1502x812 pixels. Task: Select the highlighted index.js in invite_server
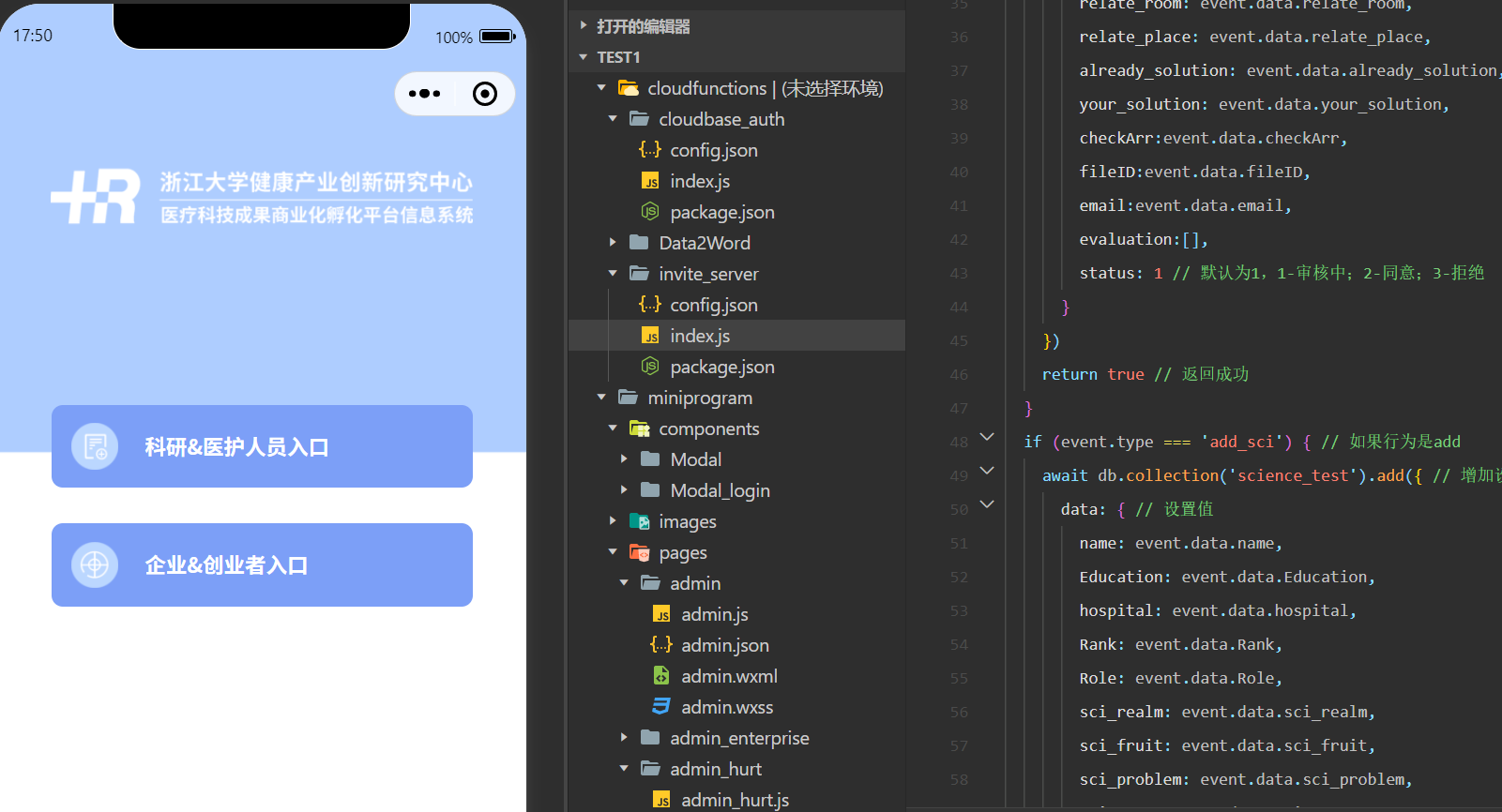click(736, 336)
